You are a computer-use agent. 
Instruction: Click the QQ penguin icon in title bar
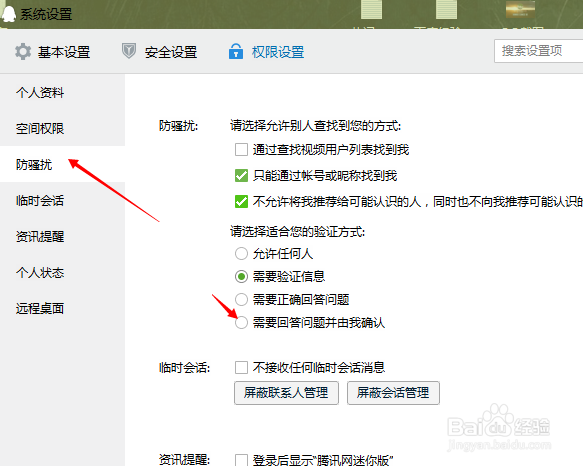(x=8, y=14)
